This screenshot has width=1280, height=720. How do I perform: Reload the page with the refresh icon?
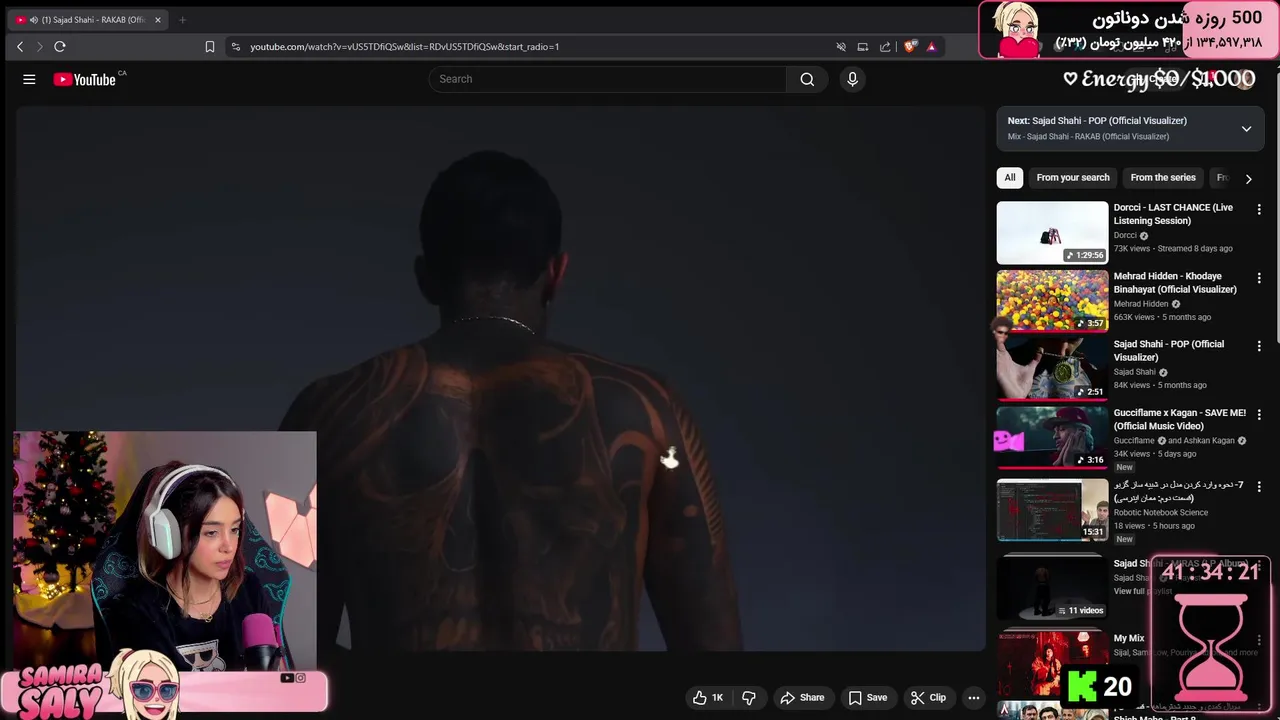coord(60,47)
